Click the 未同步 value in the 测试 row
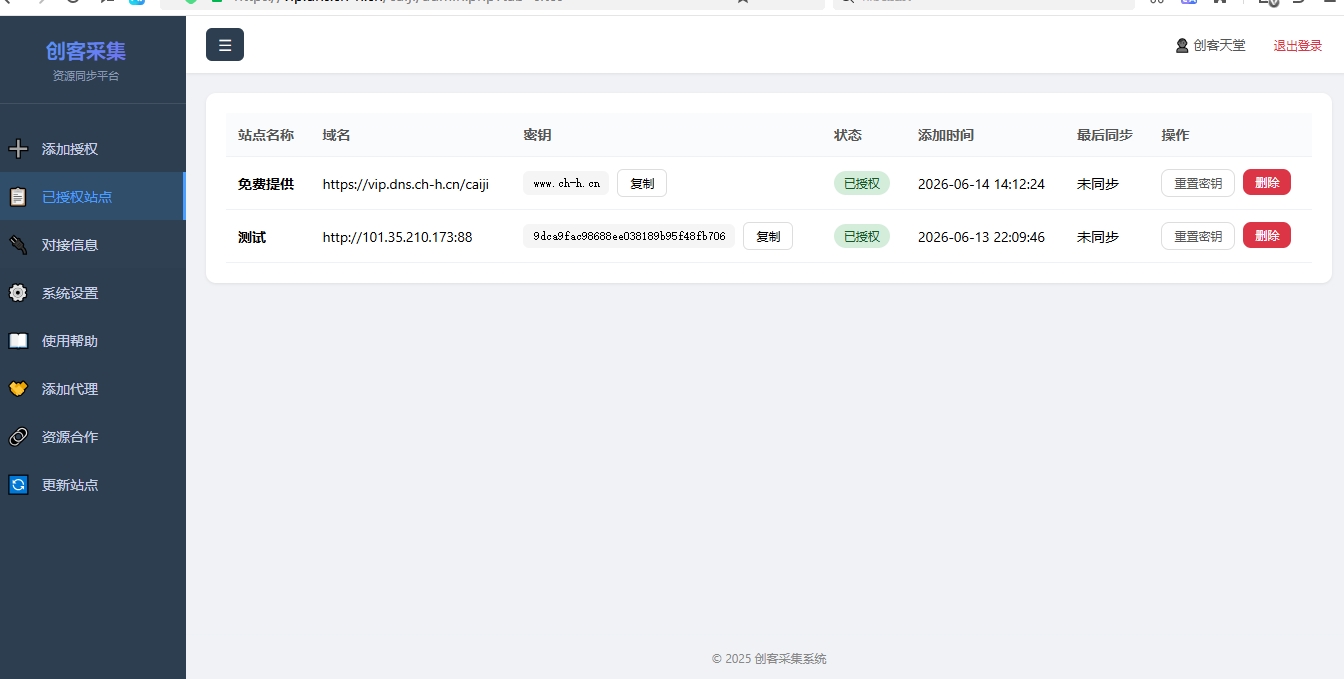This screenshot has width=1344, height=679. click(x=1098, y=237)
